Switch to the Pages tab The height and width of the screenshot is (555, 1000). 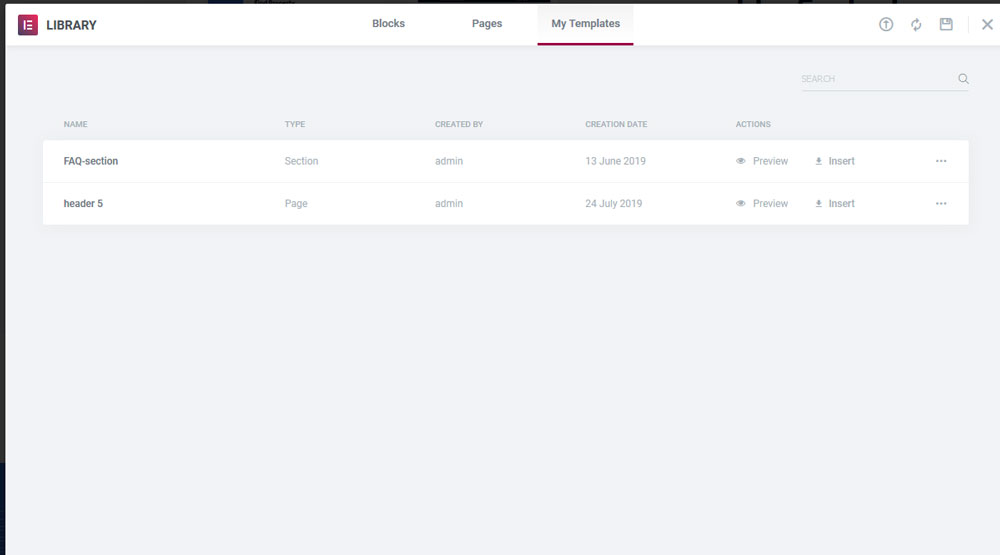(487, 24)
